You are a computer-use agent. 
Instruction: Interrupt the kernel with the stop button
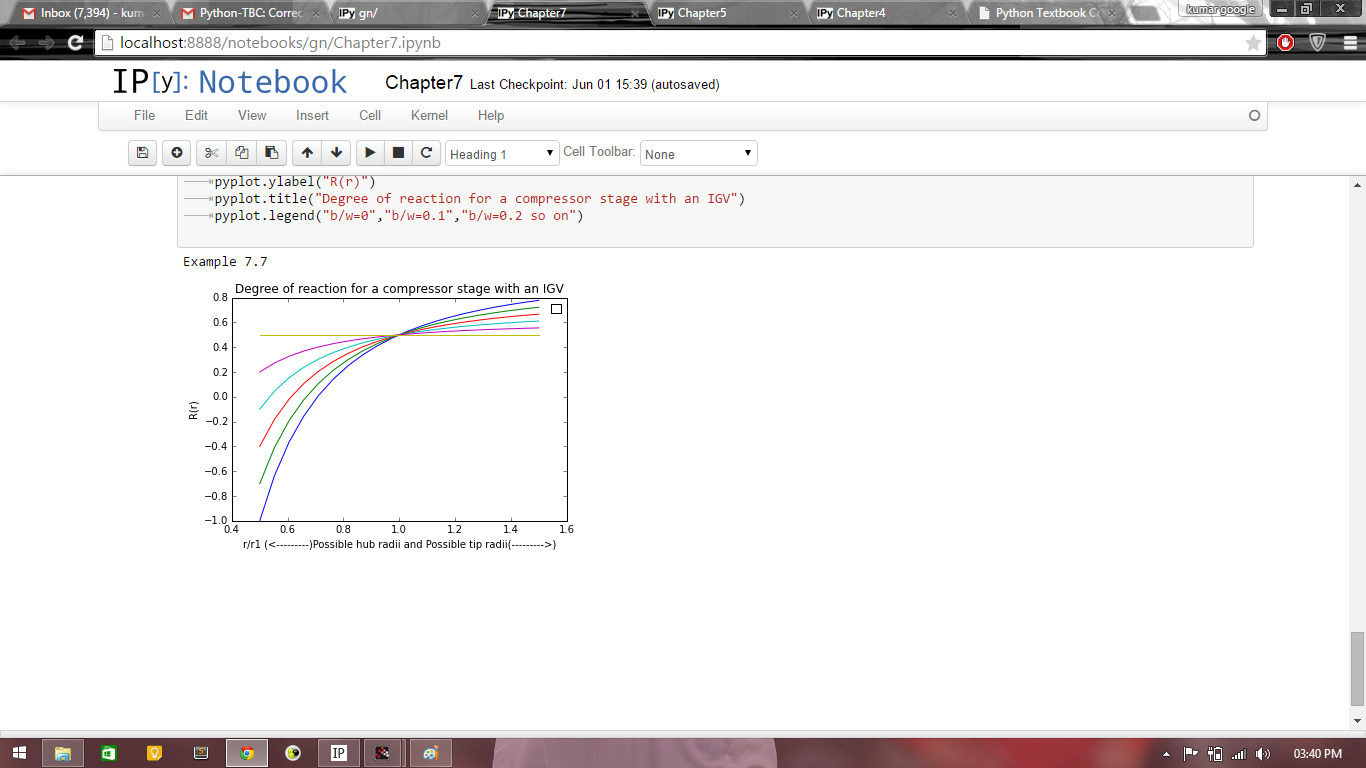coord(398,153)
